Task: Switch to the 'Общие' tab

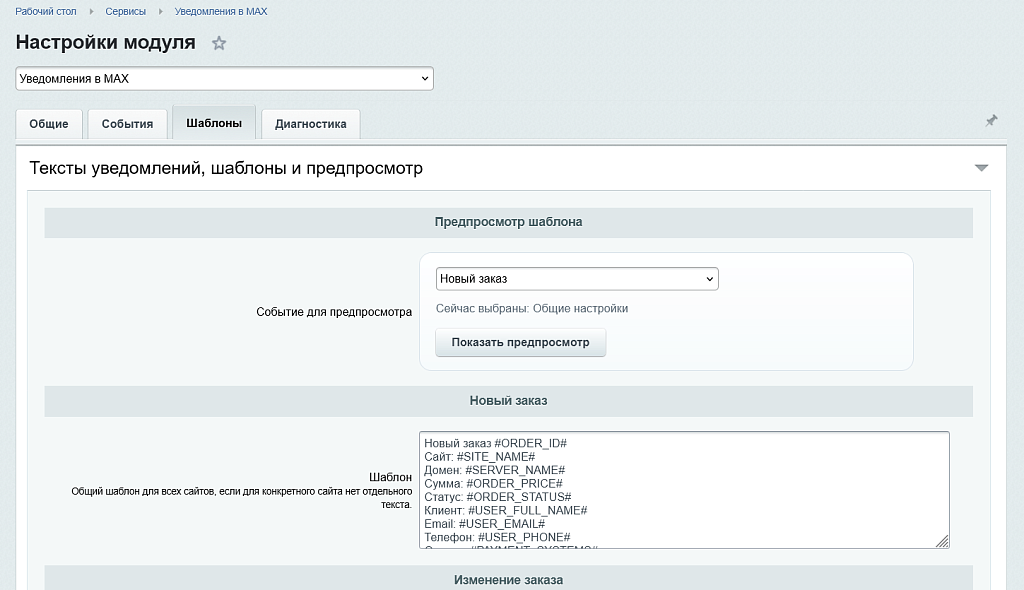Action: pyautogui.click(x=49, y=124)
